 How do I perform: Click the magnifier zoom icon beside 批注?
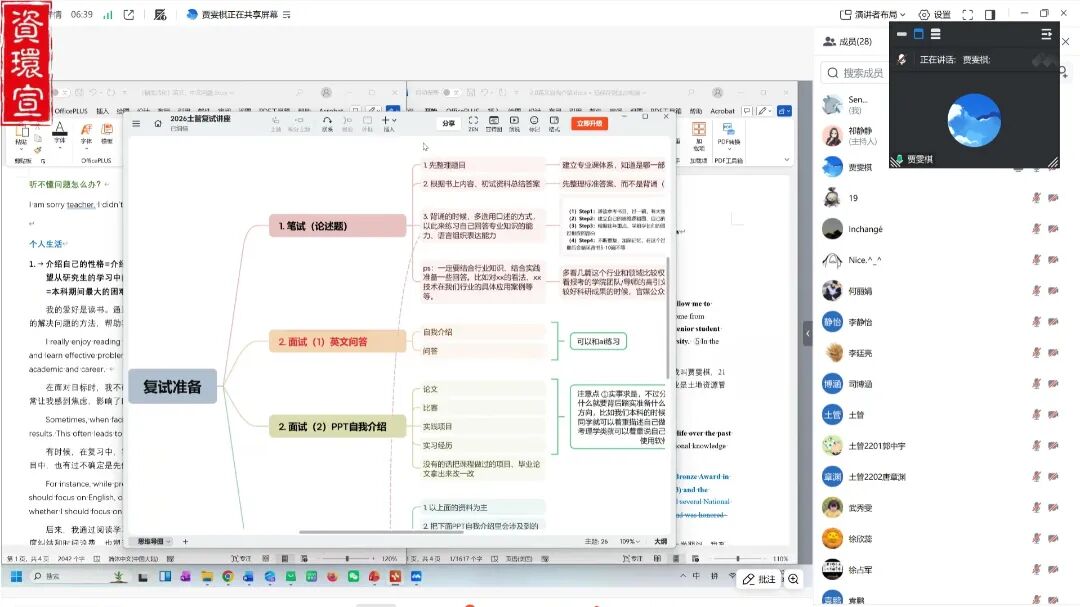pos(794,579)
